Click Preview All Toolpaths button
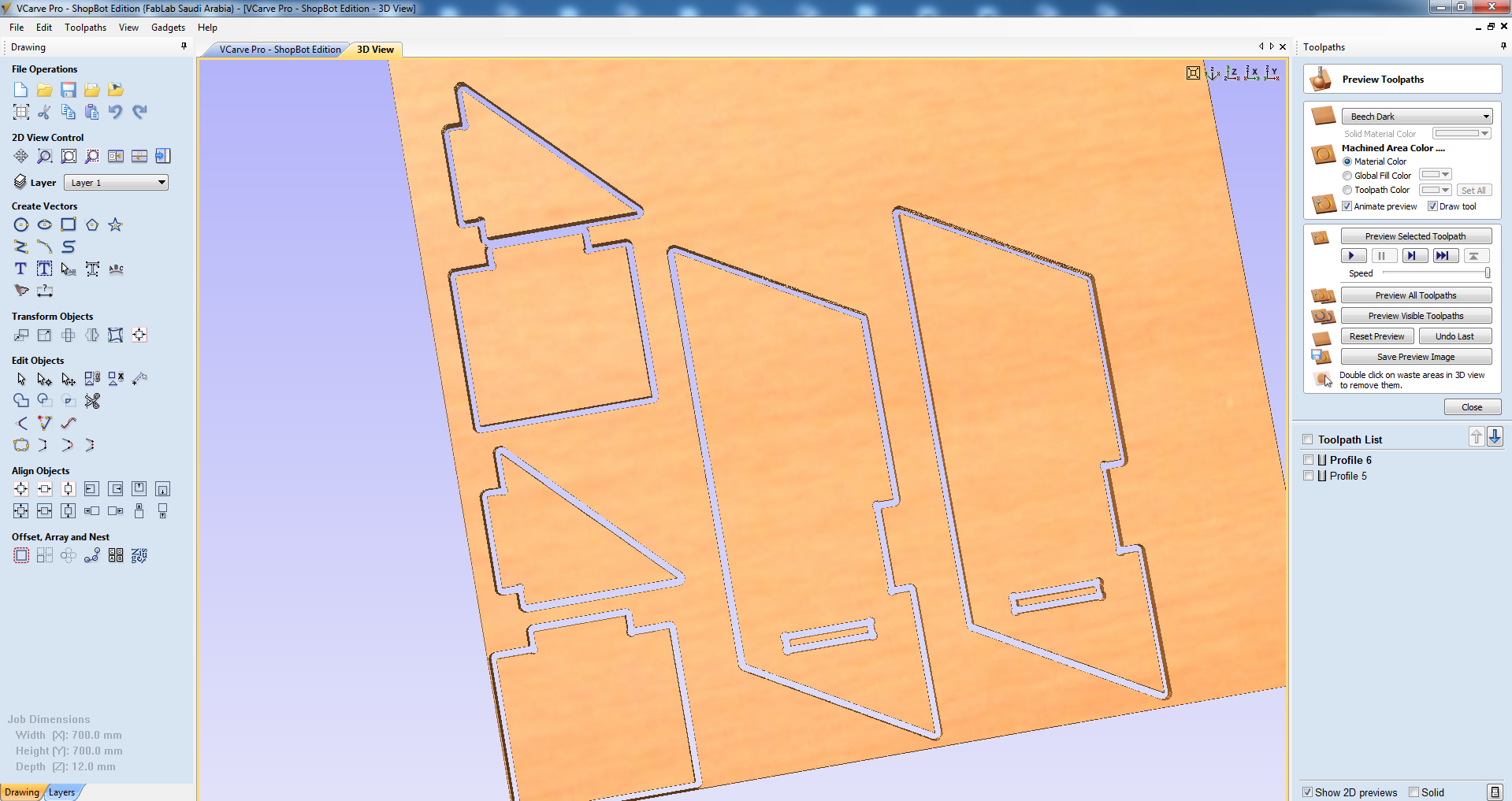Image resolution: width=1512 pixels, height=801 pixels. 1416,295
